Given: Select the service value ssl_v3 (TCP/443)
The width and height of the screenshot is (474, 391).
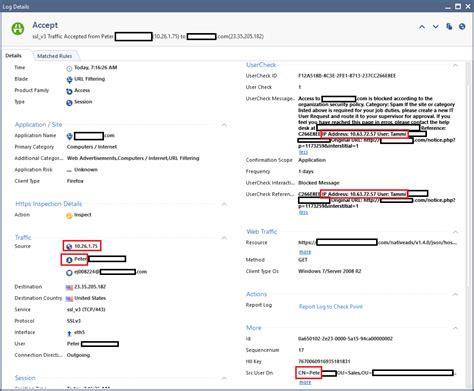Looking at the screenshot, I should [86, 310].
